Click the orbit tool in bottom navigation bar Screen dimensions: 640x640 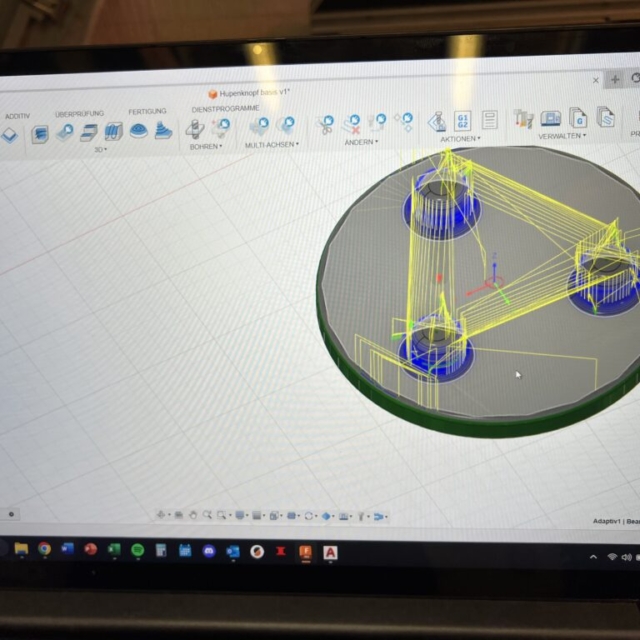pyautogui.click(x=161, y=515)
